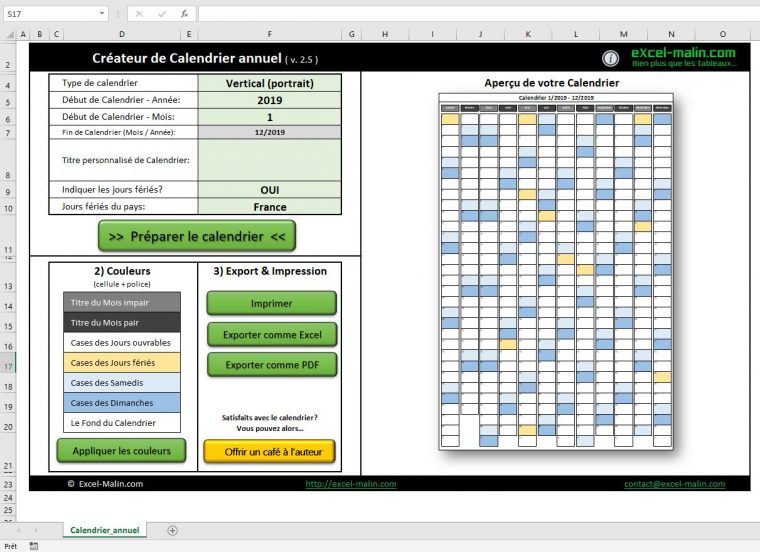The width and height of the screenshot is (760, 552).
Task: Click the 2) Couleurs heading
Action: 122,271
